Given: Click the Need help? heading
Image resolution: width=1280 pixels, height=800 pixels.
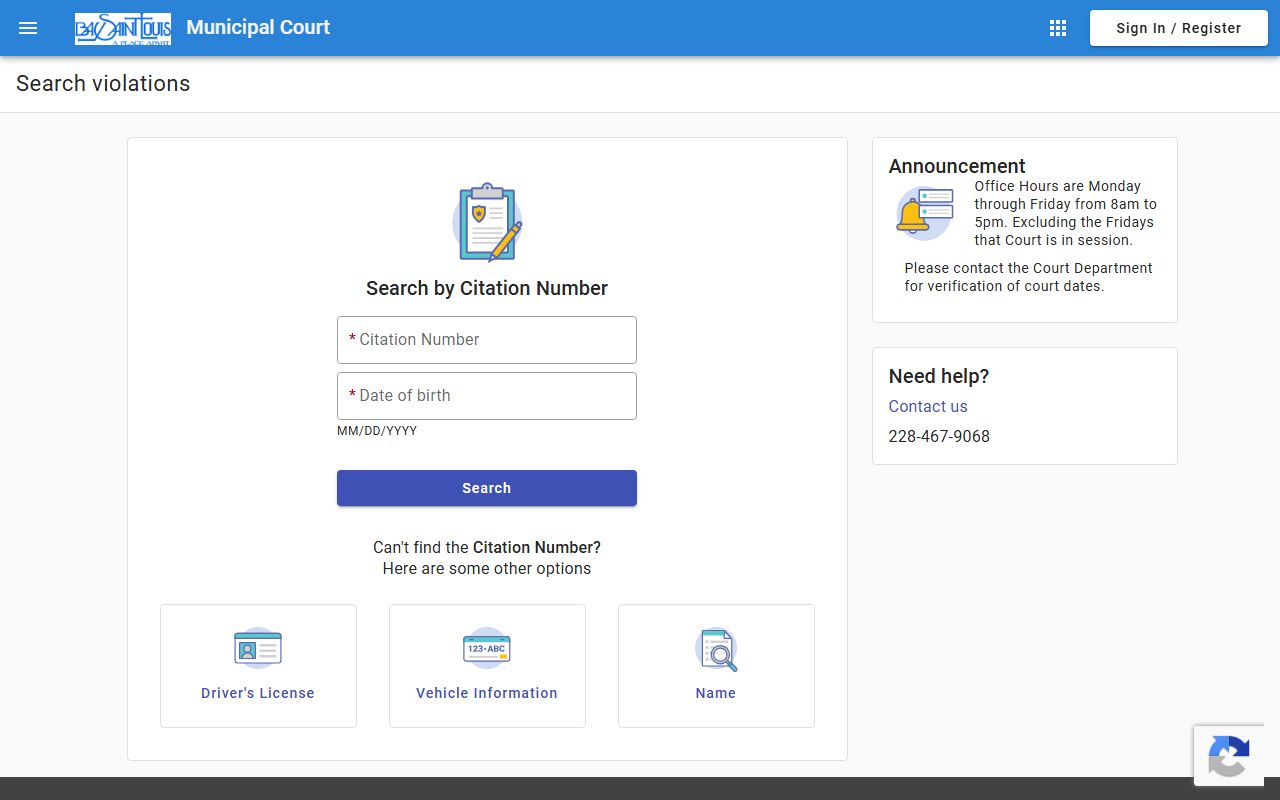Looking at the screenshot, I should pos(939,376).
